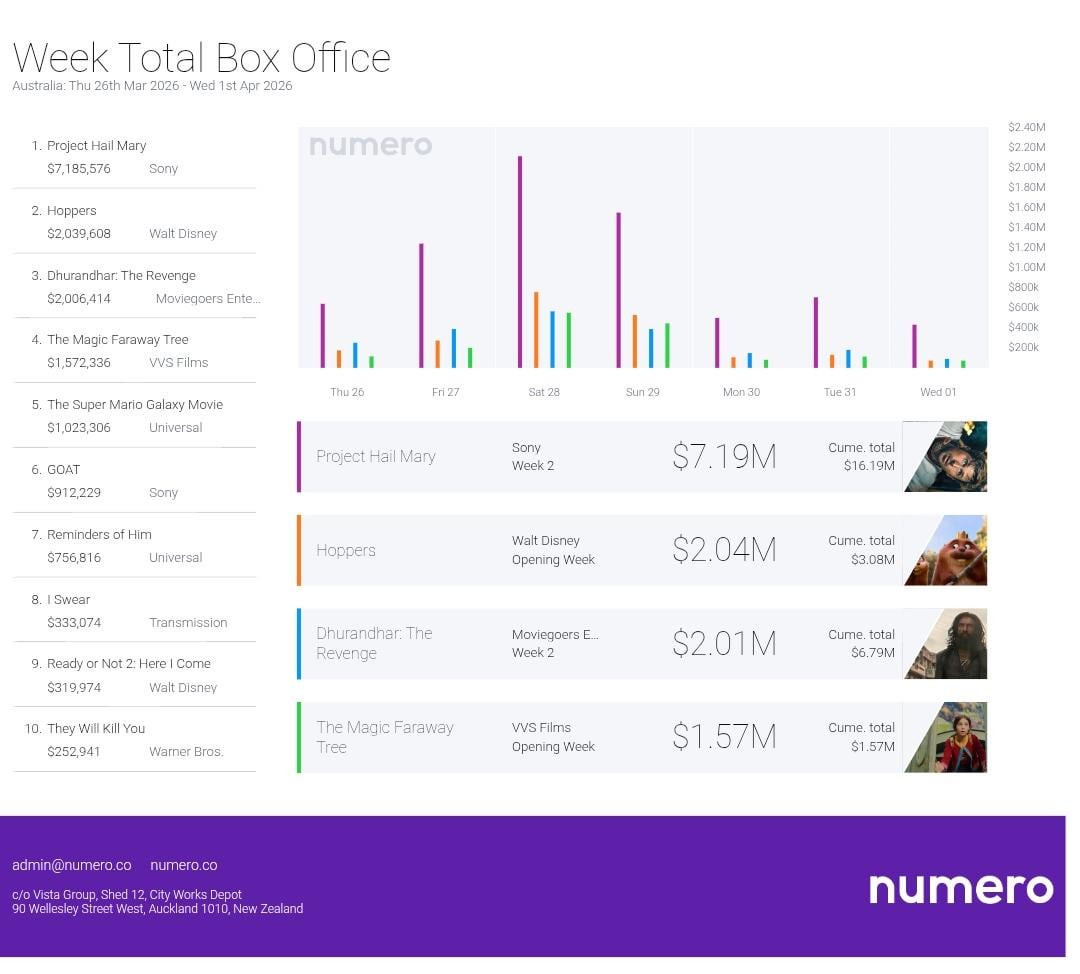Screen dimensions: 1080x974
Task: Click the numero logo in purple footer
Action: pyautogui.click(x=960, y=888)
